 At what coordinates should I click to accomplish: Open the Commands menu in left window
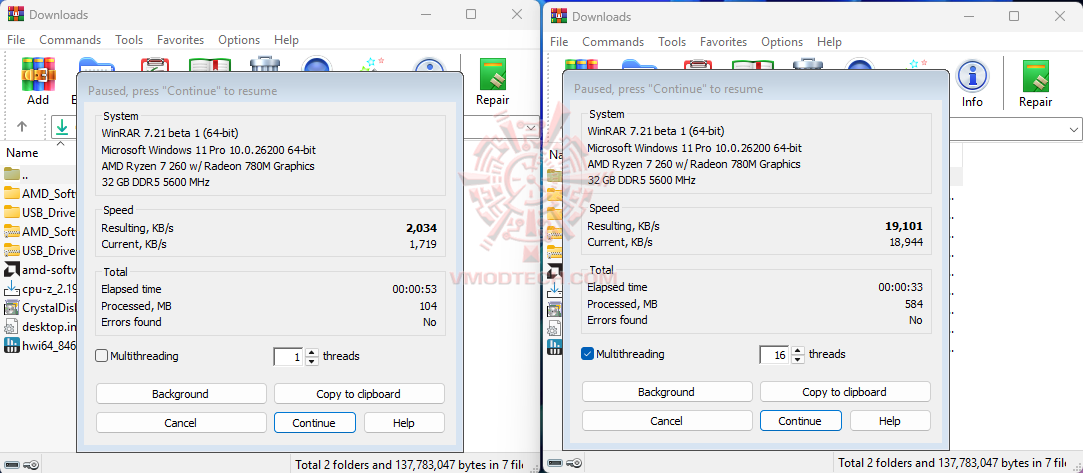tap(70, 40)
